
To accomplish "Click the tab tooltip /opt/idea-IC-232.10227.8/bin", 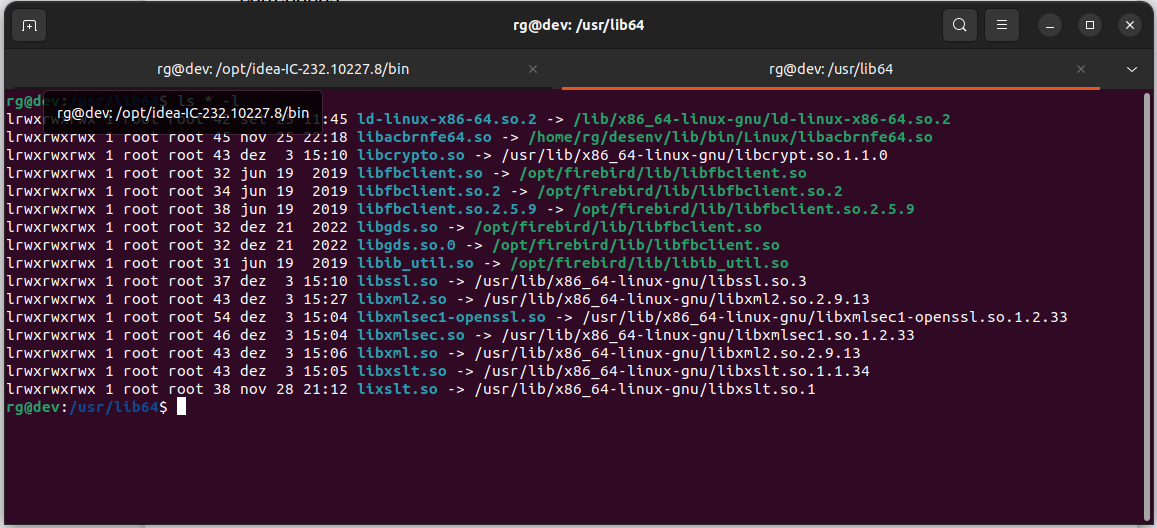I will 182,113.
